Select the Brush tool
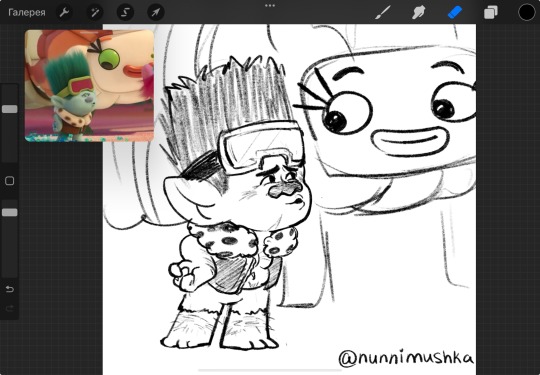The height and width of the screenshot is (375, 540). (x=383, y=13)
